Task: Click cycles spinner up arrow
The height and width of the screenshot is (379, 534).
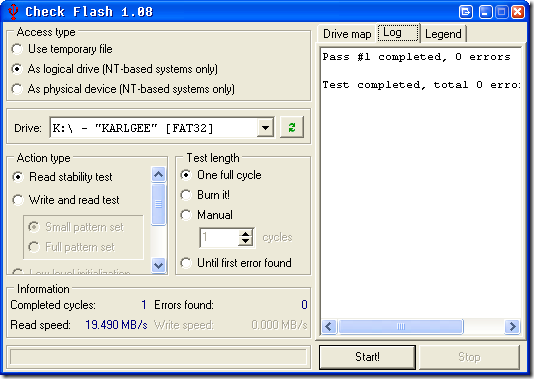Action: click(245, 234)
